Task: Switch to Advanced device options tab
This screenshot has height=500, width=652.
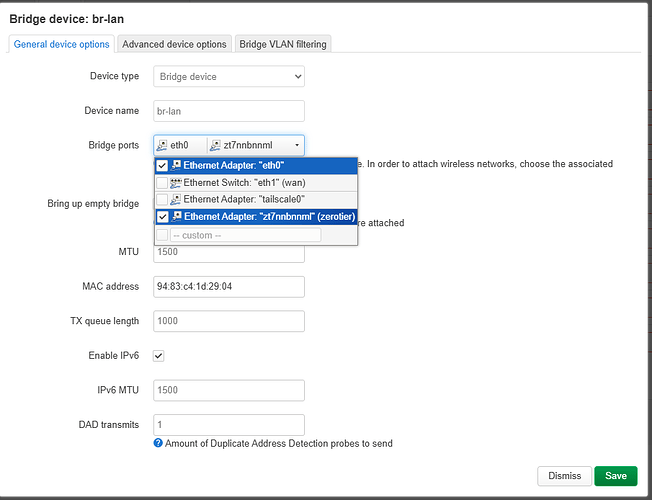Action: pyautogui.click(x=174, y=44)
